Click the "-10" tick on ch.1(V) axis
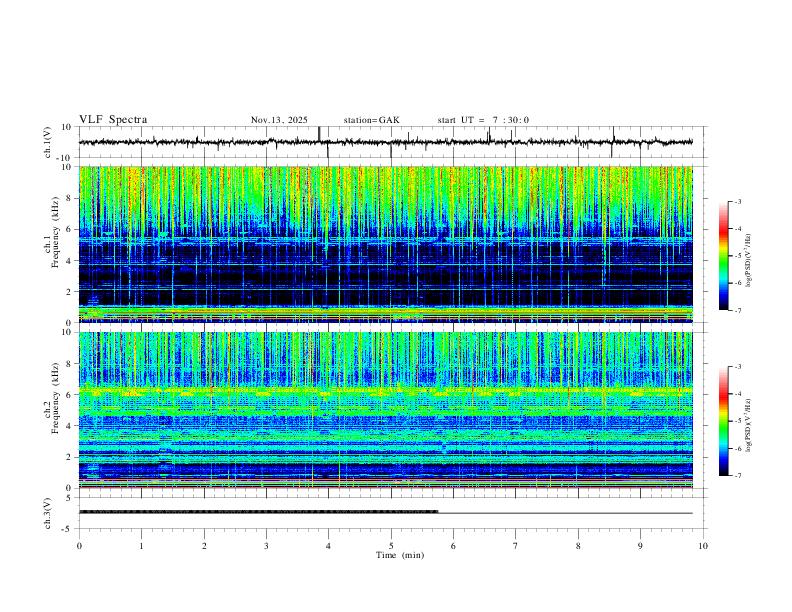 click(x=65, y=158)
